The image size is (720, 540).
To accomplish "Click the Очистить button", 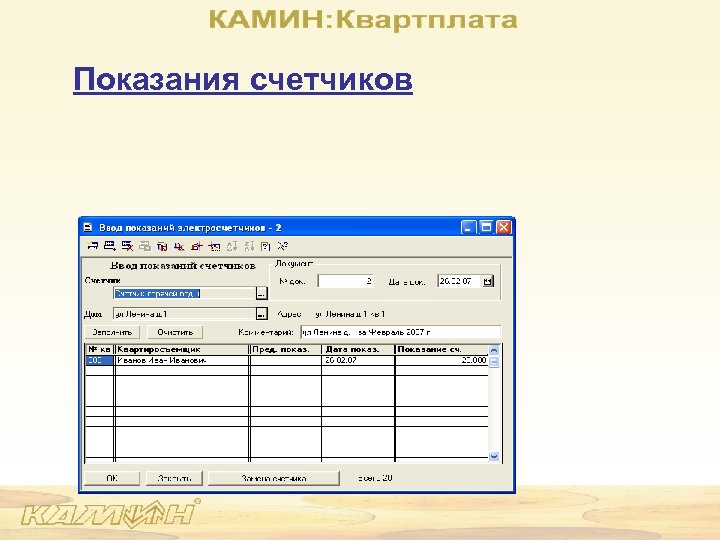I will (175, 332).
